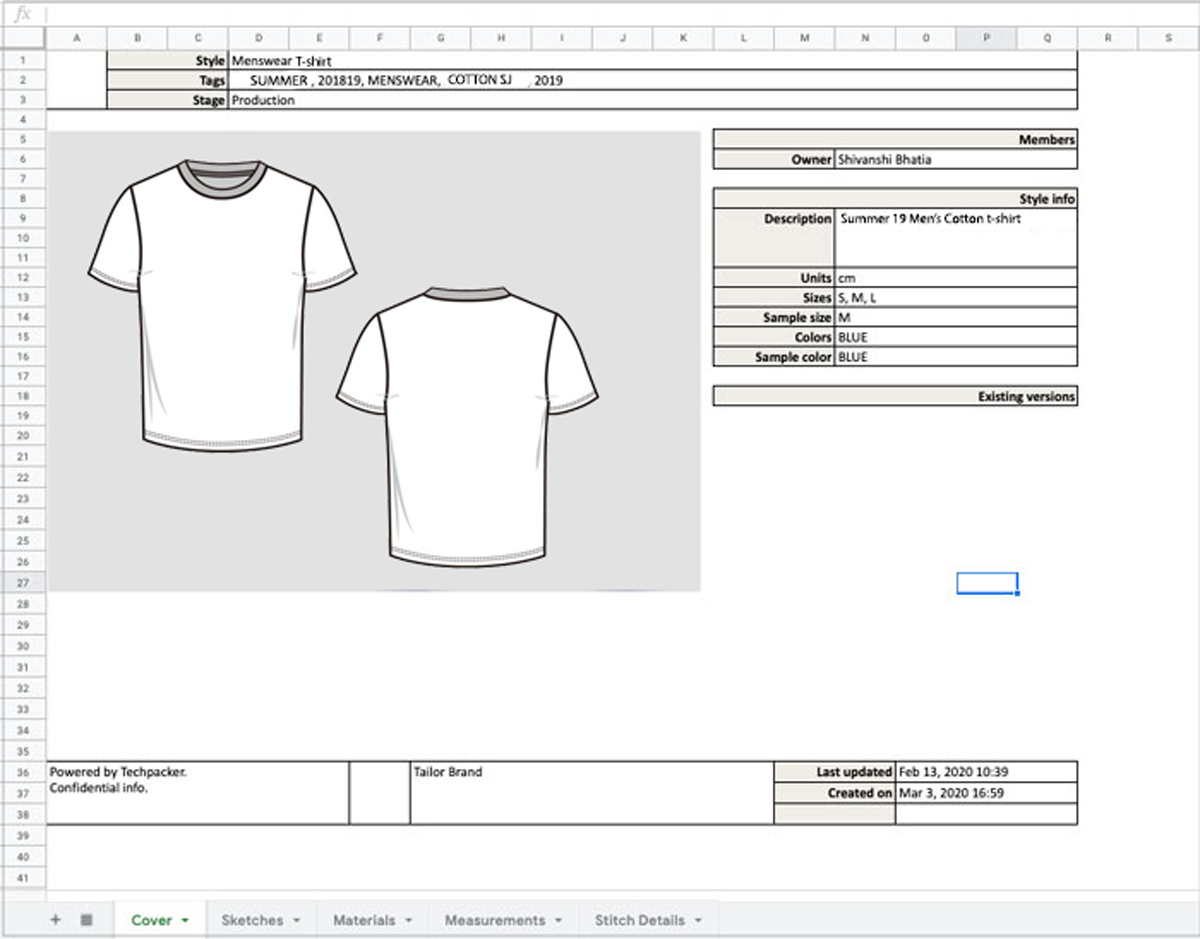This screenshot has width=1200, height=939.
Task: Open the Stitch Details tab dropdown arrow
Action: (x=700, y=919)
